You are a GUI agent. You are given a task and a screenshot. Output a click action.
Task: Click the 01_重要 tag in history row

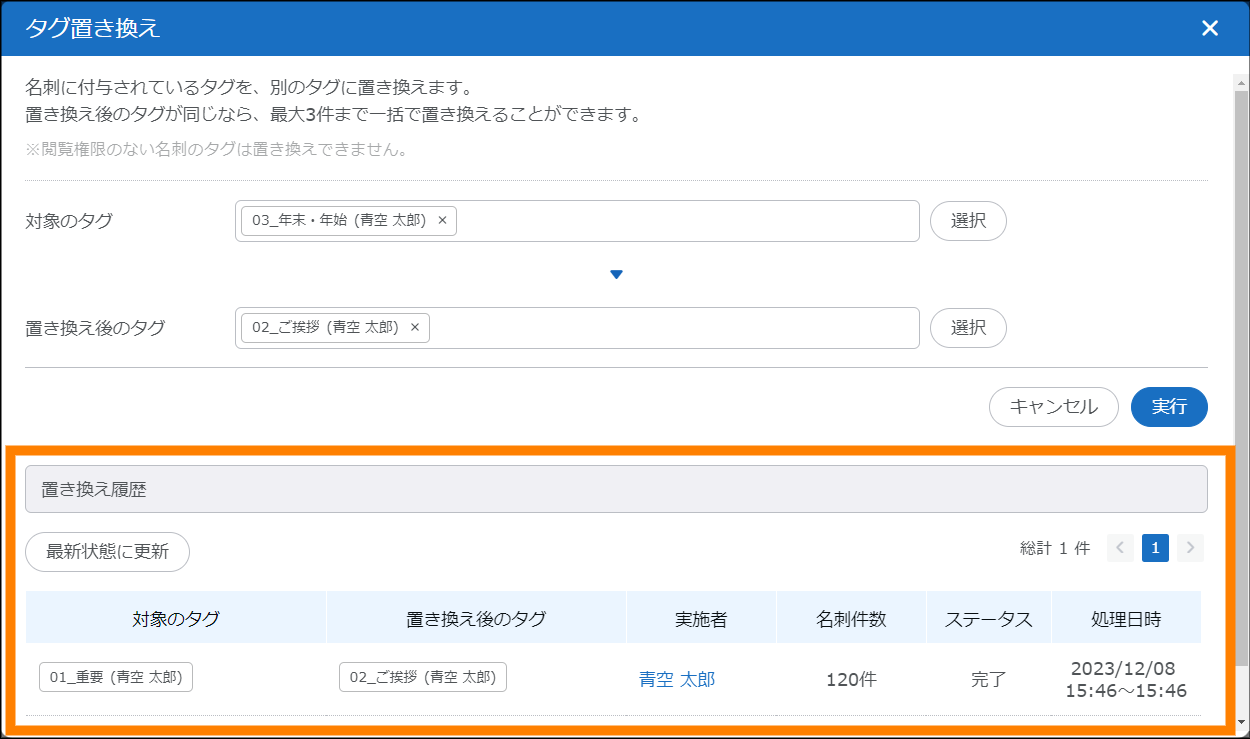(116, 677)
